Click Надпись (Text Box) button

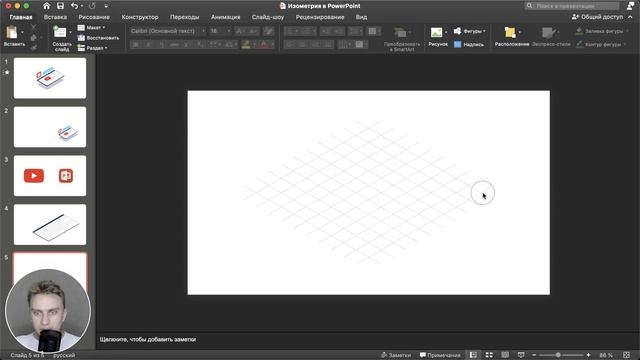coord(469,44)
